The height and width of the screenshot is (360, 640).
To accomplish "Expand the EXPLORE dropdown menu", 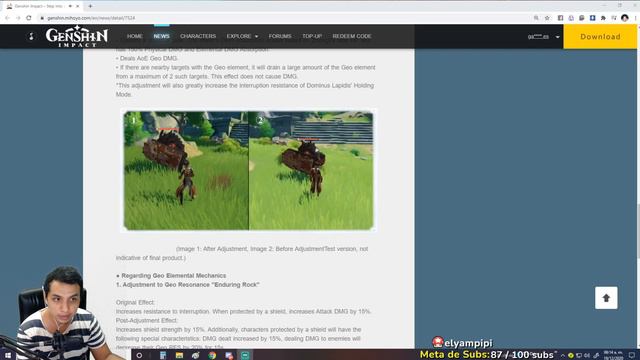I will pos(242,36).
